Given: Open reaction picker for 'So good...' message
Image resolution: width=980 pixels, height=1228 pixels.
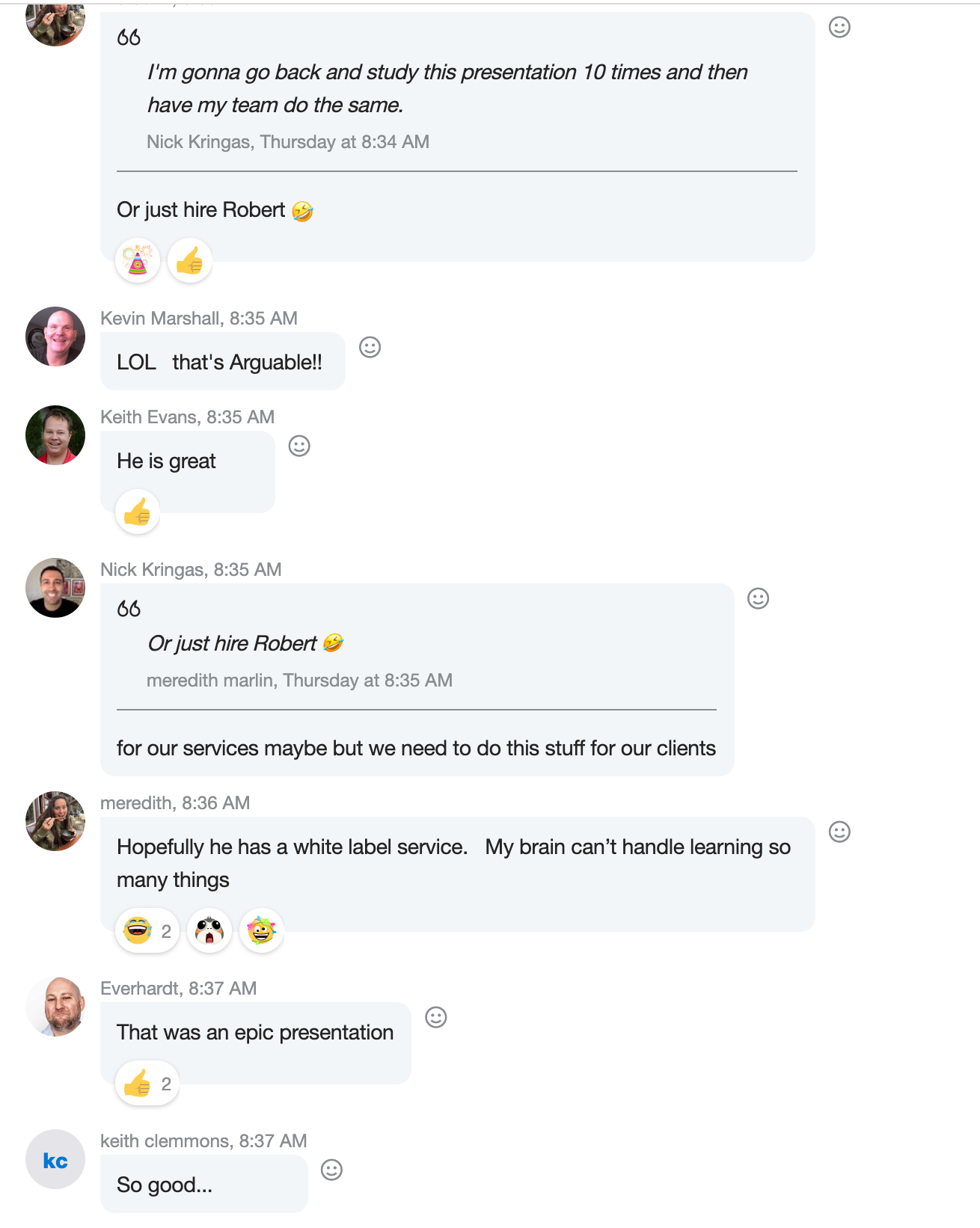Looking at the screenshot, I should coord(331,1170).
